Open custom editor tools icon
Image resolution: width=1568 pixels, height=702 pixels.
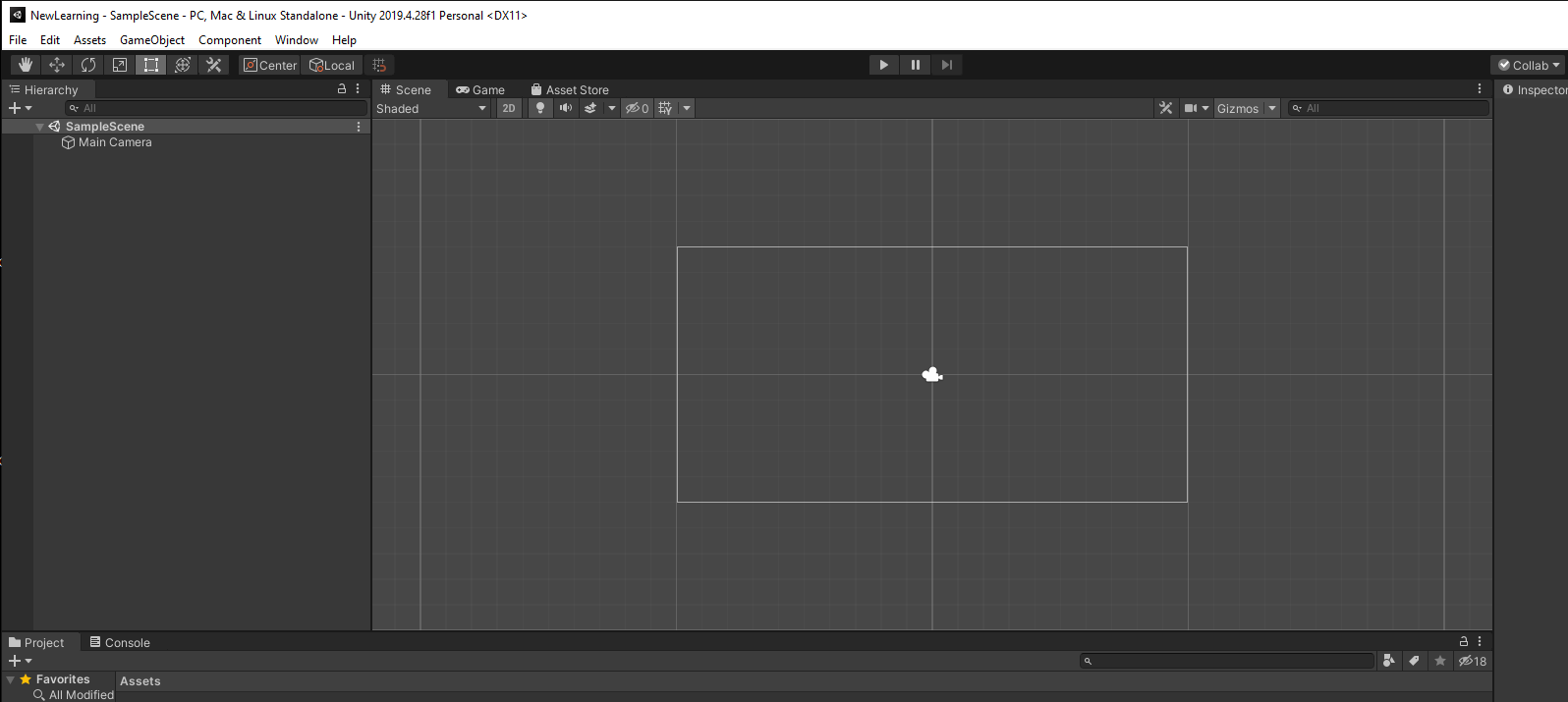tap(214, 65)
